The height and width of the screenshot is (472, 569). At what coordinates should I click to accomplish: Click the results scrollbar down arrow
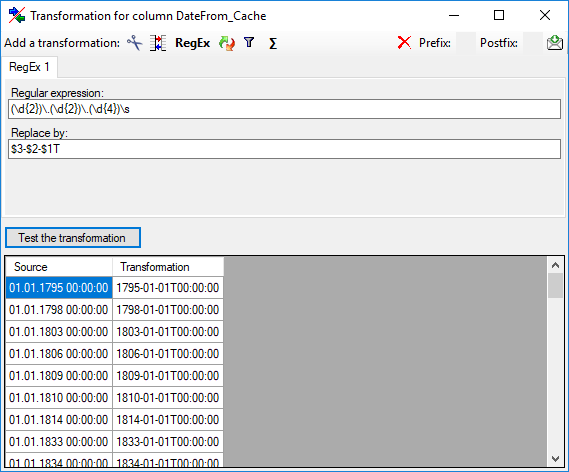555,459
